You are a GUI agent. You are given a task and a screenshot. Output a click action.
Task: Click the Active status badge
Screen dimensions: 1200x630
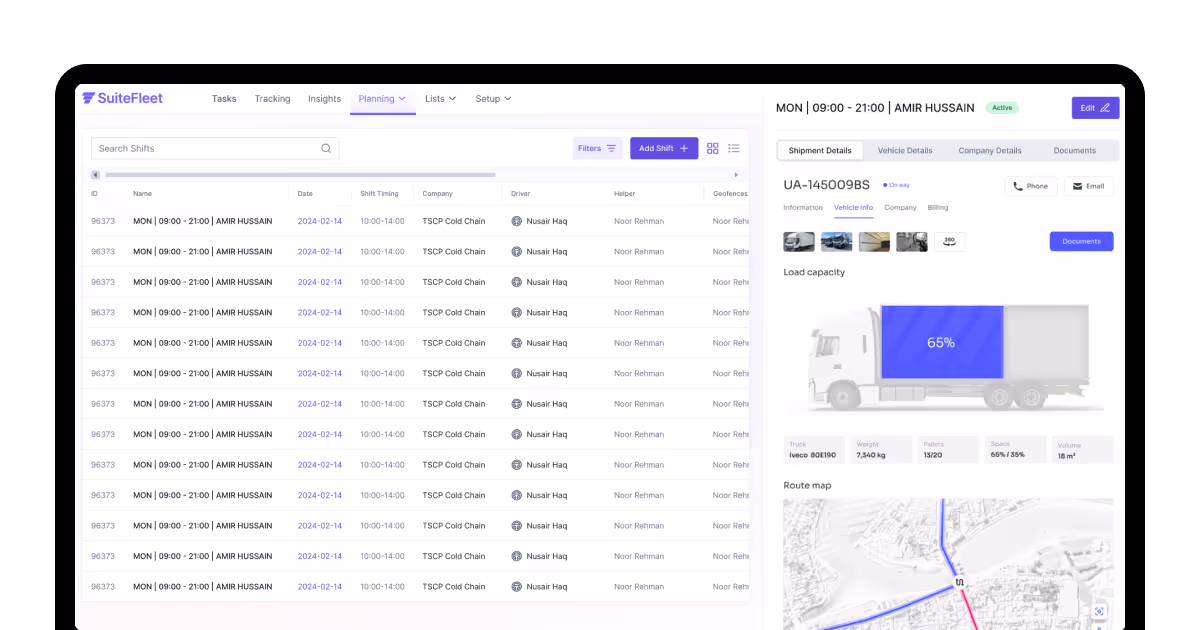[1002, 108]
